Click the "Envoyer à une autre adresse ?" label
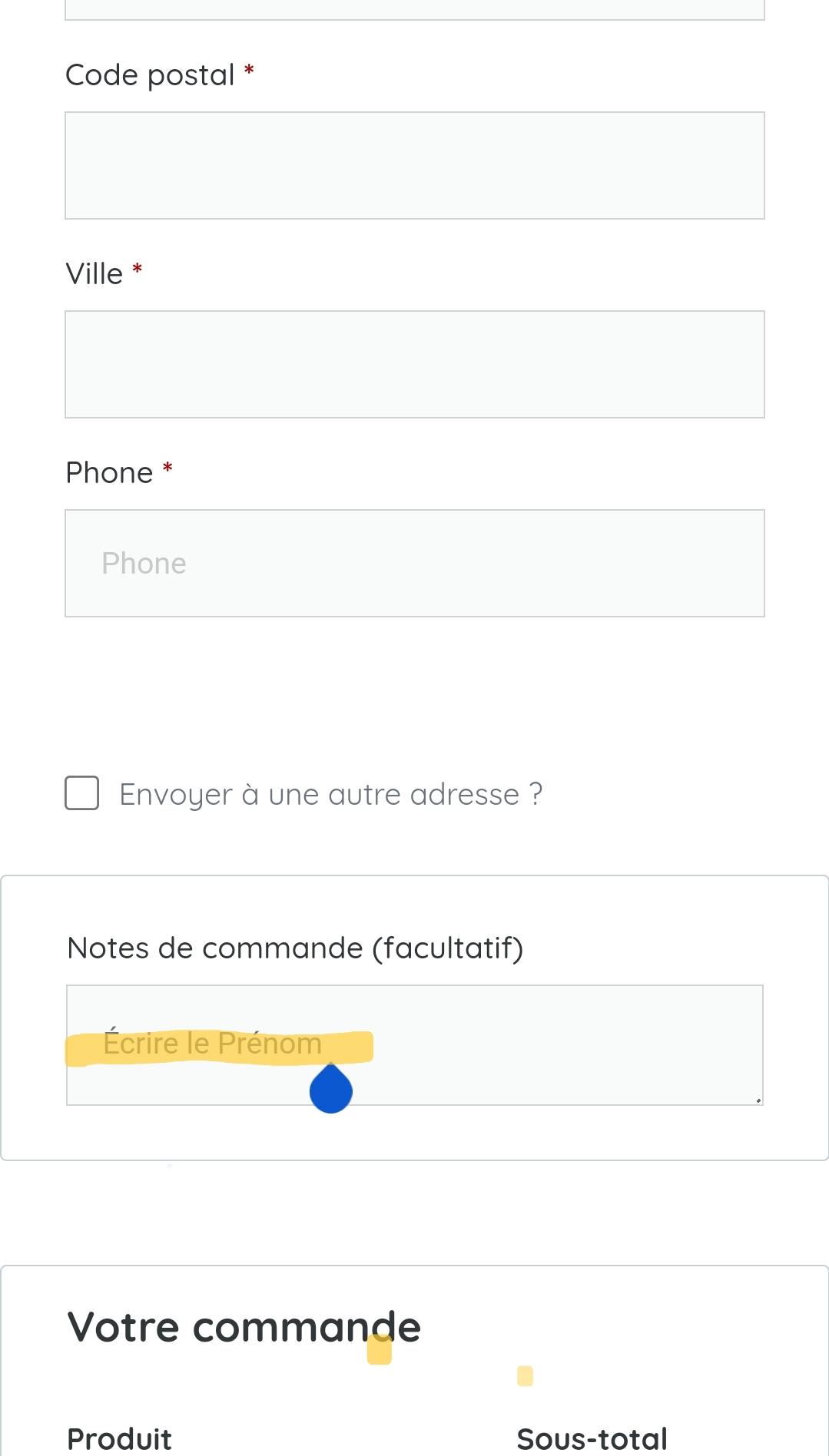Viewport: 829px width, 1456px height. (331, 794)
